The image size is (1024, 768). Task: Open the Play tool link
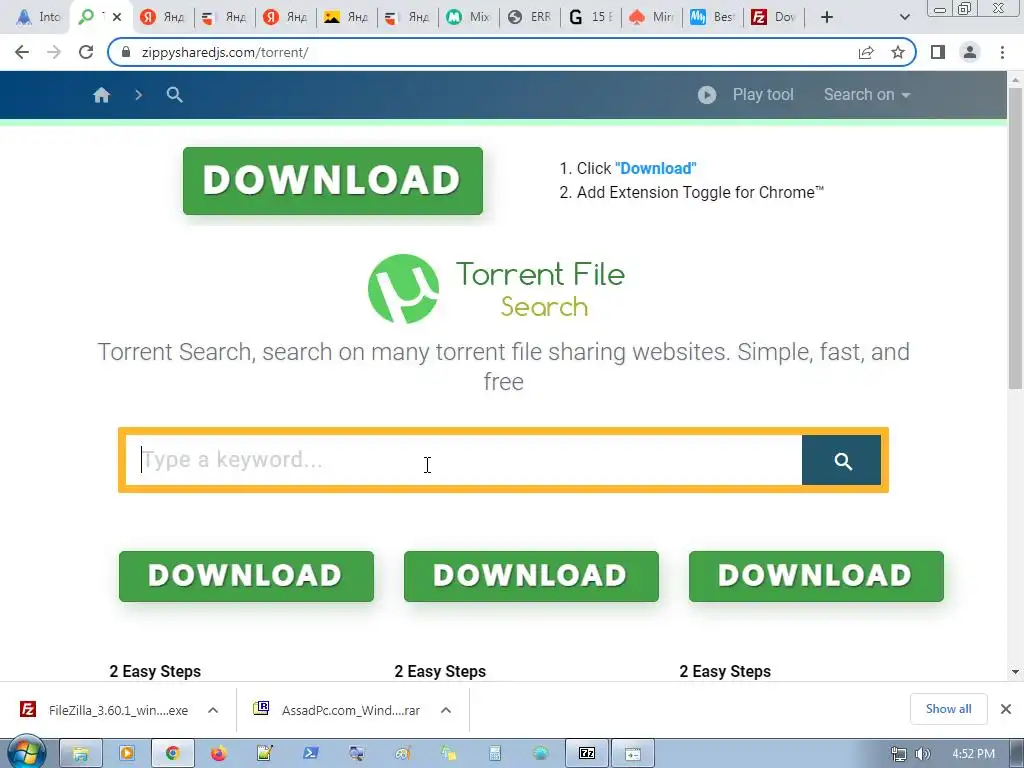763,95
